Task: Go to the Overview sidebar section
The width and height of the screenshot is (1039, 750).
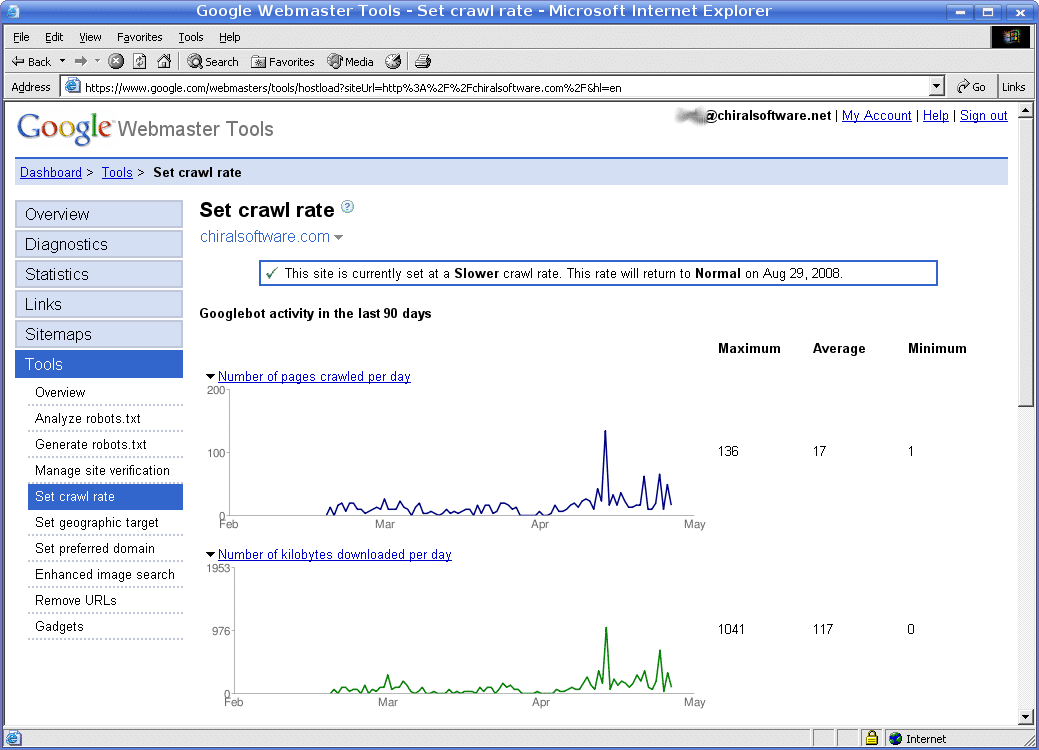Action: coord(99,215)
